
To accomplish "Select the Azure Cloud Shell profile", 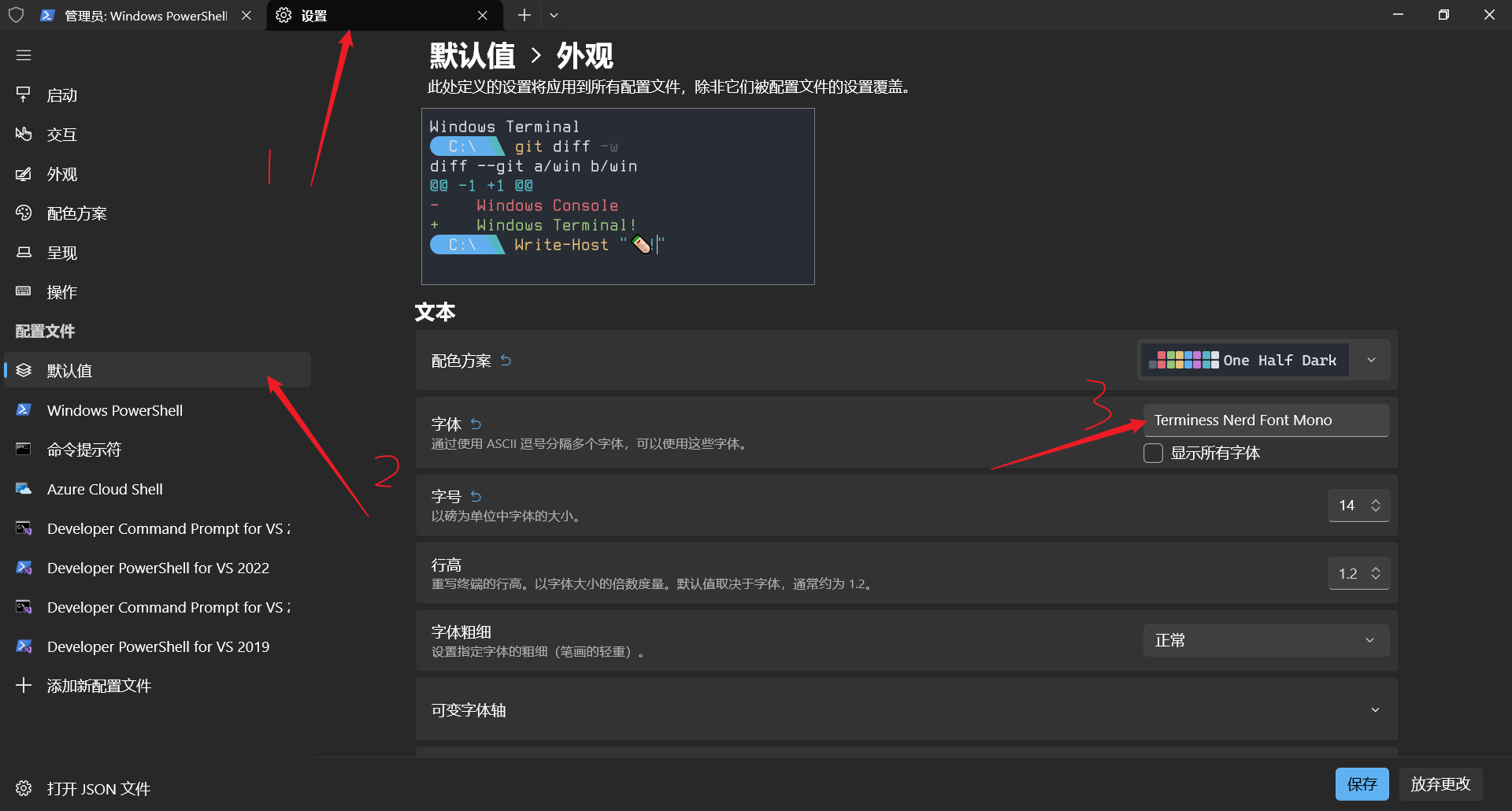I will click(157, 489).
